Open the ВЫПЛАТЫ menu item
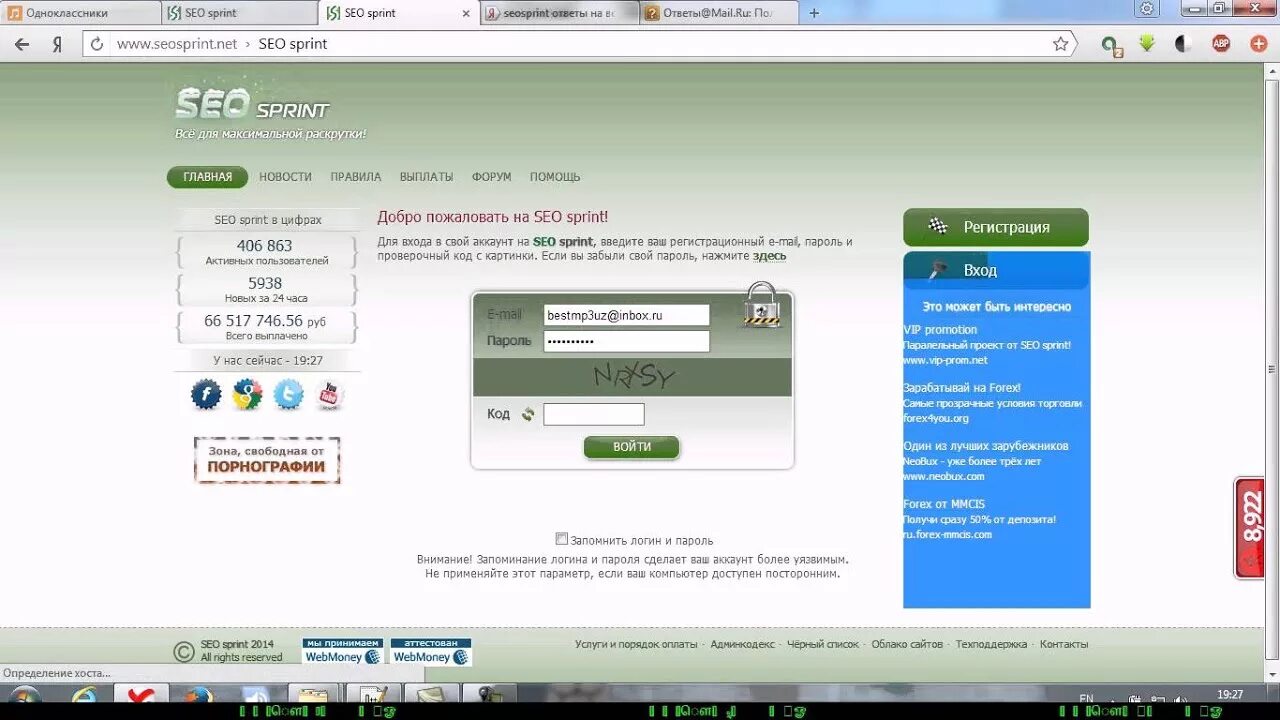Screen dimensions: 1280x720 (x=426, y=177)
